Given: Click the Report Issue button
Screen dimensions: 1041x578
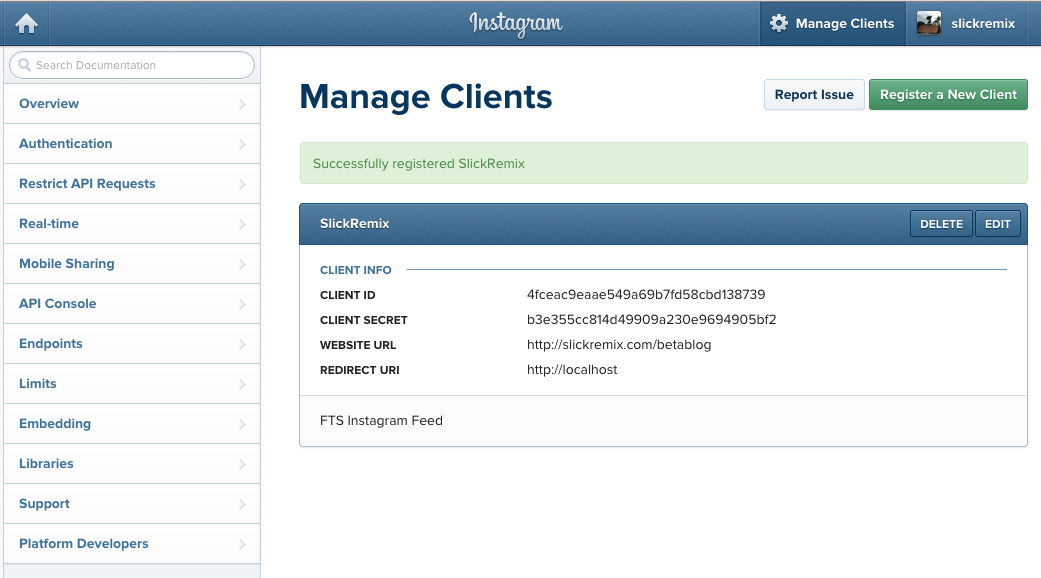Looking at the screenshot, I should pos(814,95).
